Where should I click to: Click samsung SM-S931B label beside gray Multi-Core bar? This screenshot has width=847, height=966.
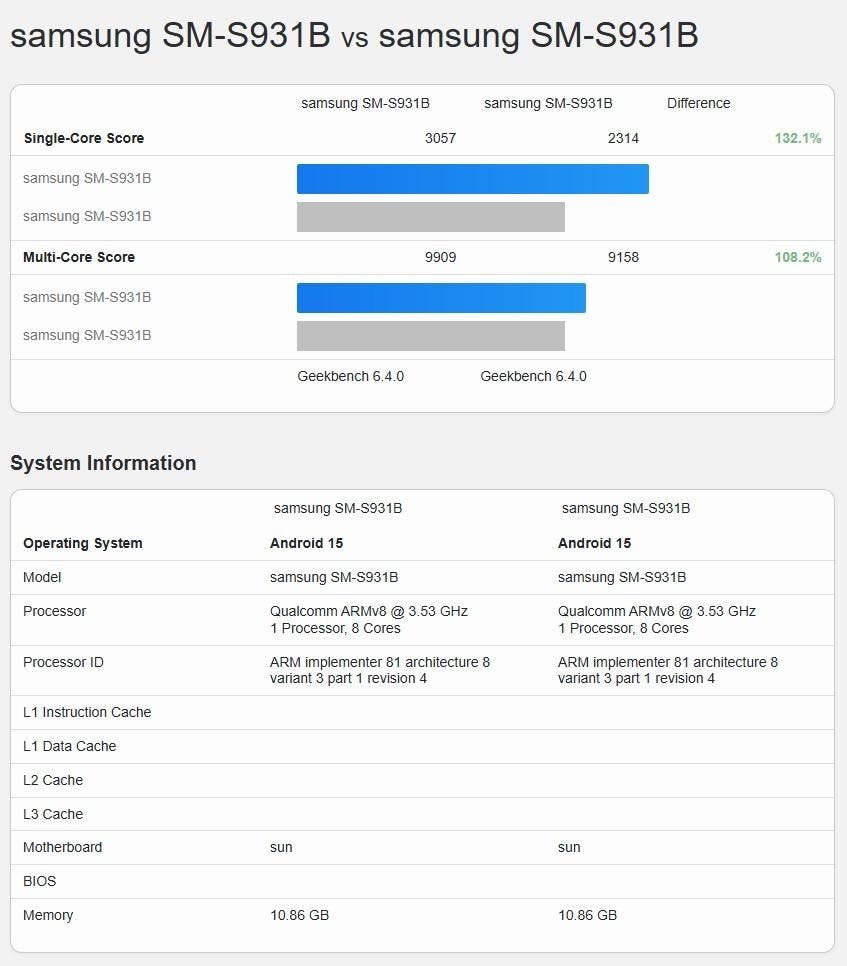(87, 335)
